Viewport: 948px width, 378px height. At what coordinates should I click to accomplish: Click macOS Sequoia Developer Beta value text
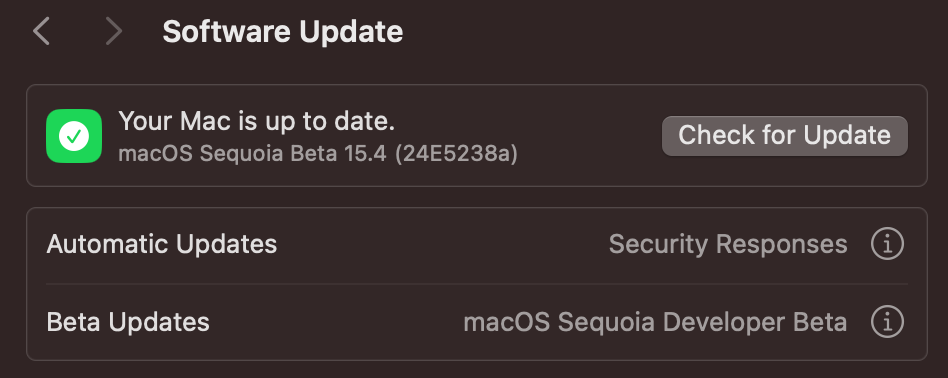pos(655,322)
